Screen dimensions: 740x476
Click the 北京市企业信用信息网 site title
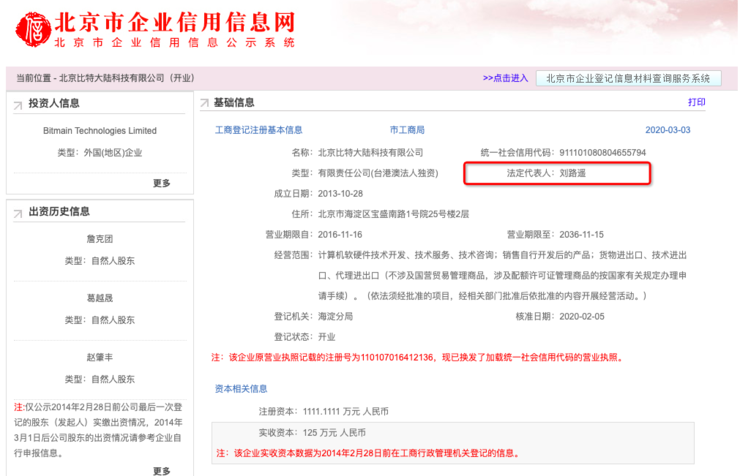(175, 22)
